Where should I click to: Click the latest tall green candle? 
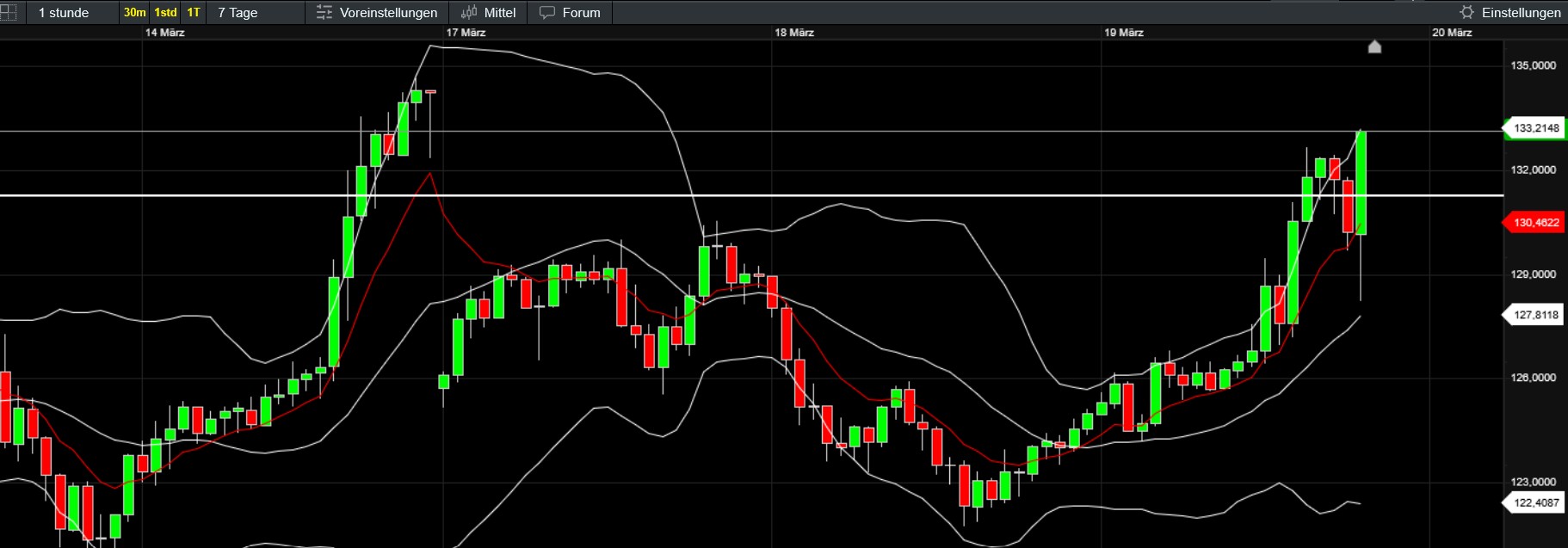coord(1361,182)
